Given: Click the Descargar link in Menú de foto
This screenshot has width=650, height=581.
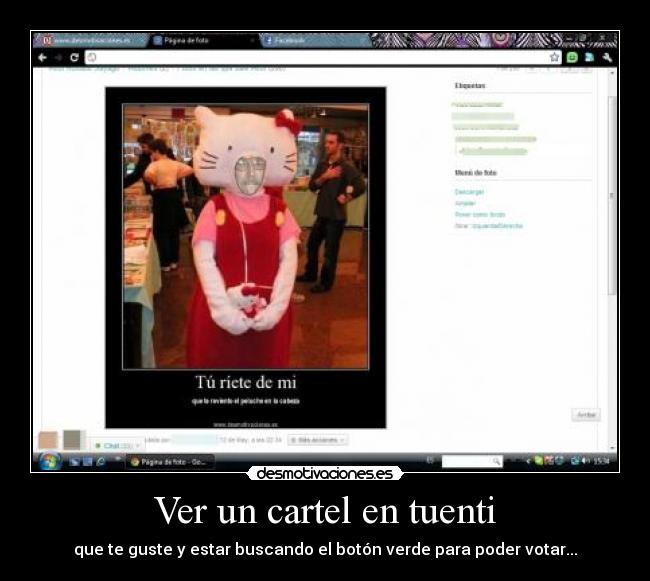Looking at the screenshot, I should pos(469,192).
